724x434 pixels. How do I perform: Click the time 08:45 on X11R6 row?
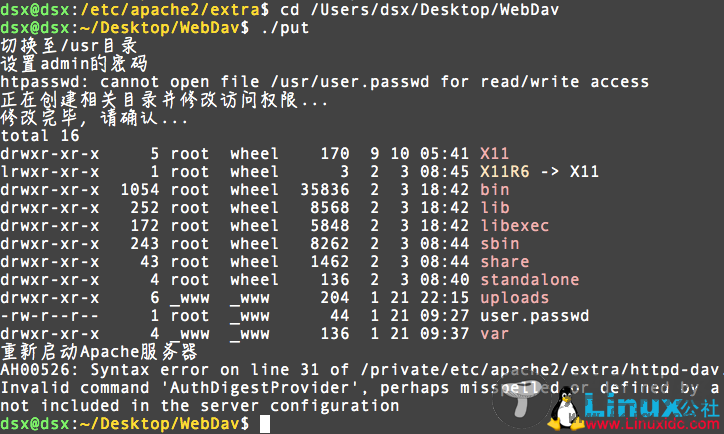(x=444, y=171)
